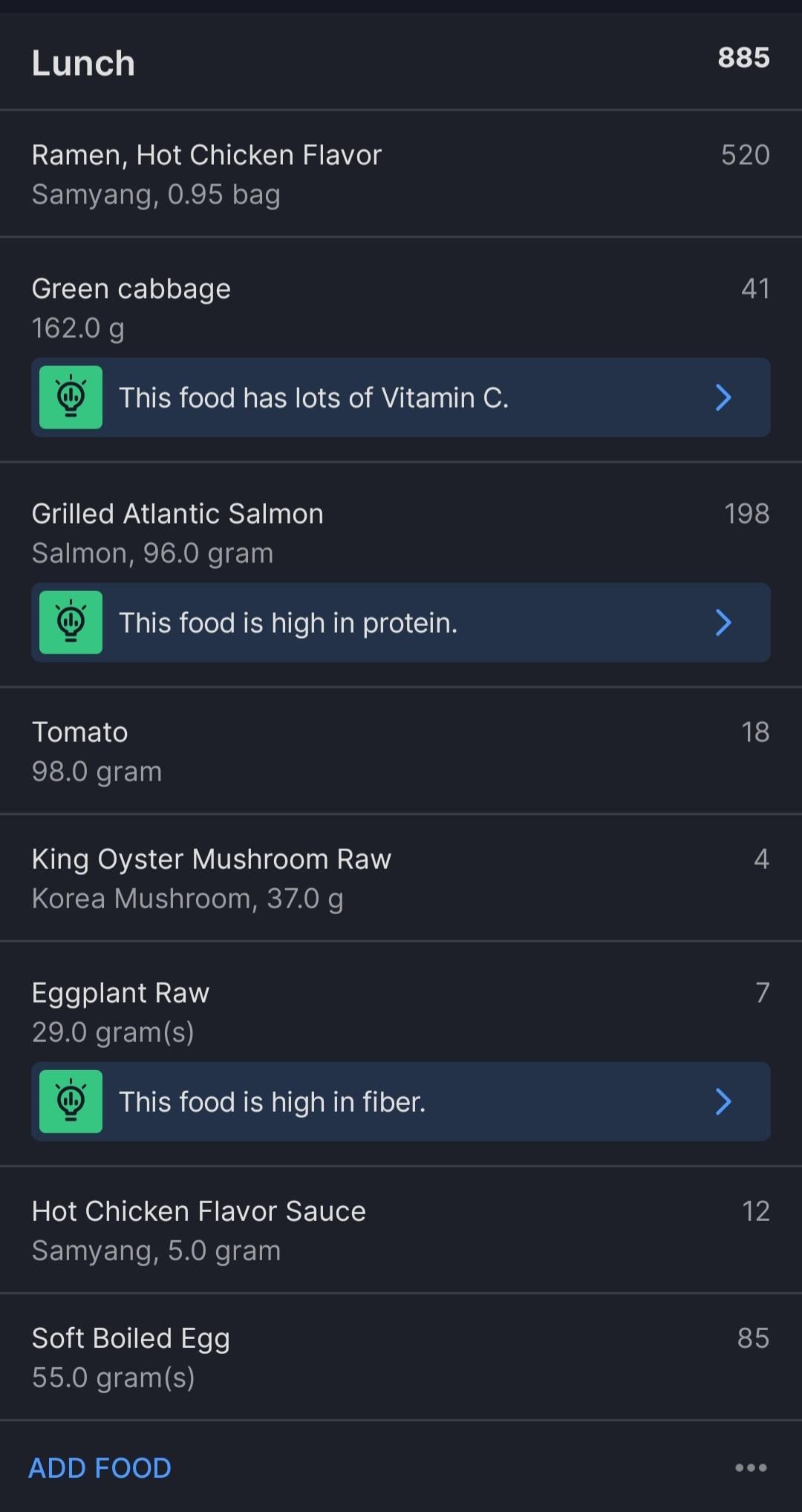Viewport: 802px width, 1512px height.
Task: Select the Green cabbage food entry
Action: click(x=131, y=307)
